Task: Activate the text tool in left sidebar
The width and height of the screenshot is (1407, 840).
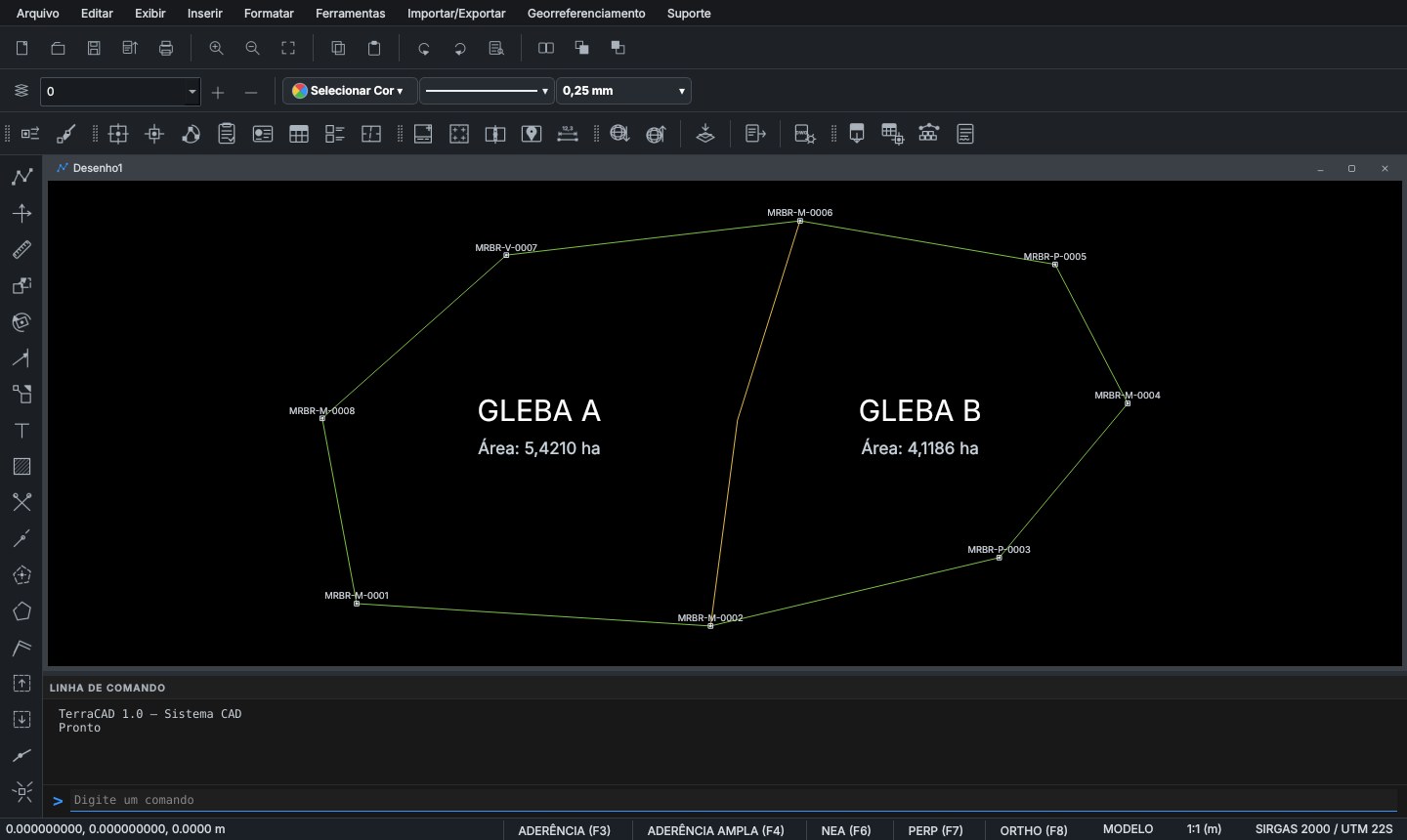Action: (x=21, y=430)
